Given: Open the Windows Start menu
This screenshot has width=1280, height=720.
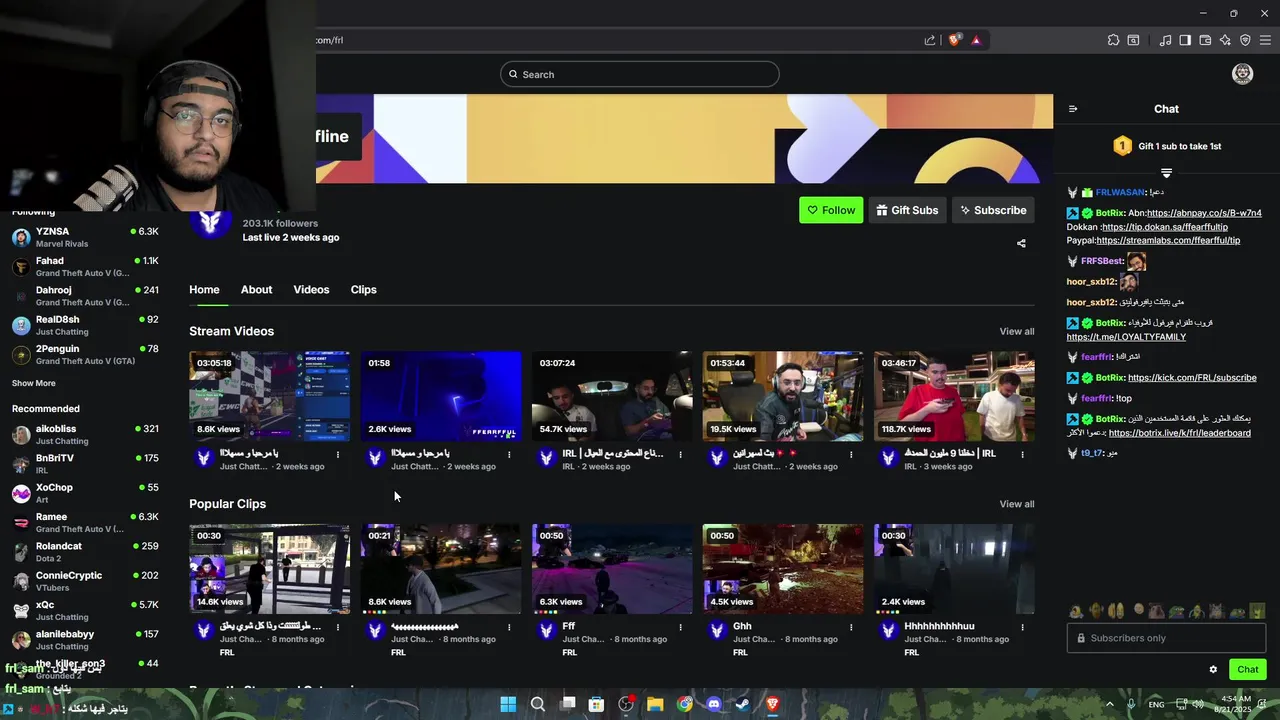Looking at the screenshot, I should tap(508, 704).
